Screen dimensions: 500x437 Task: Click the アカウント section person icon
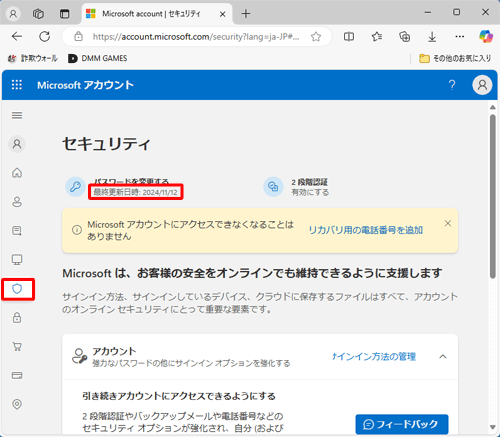pos(80,356)
